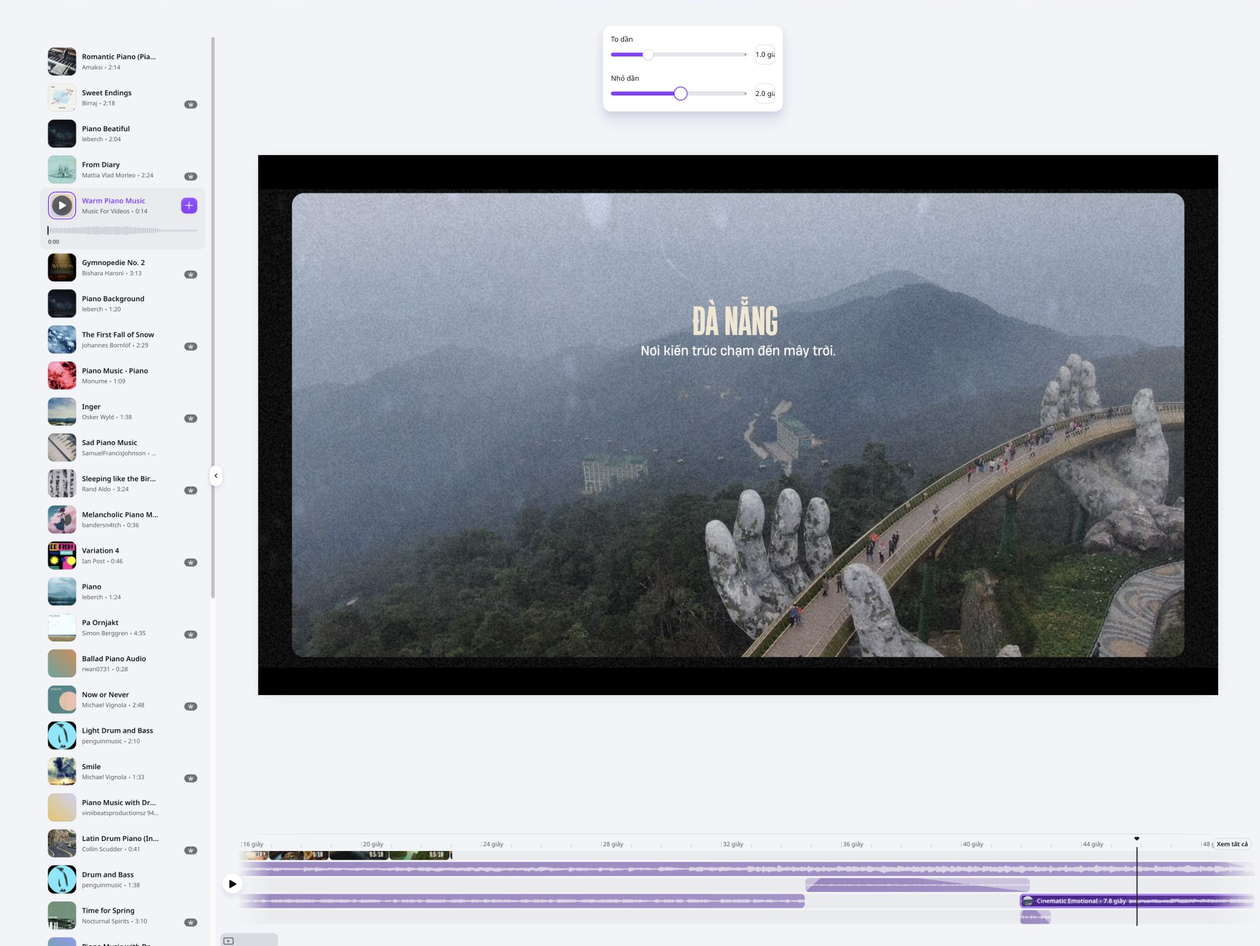The height and width of the screenshot is (946, 1260).
Task: Click the crown icon on Latin Drum Piano
Action: point(190,850)
